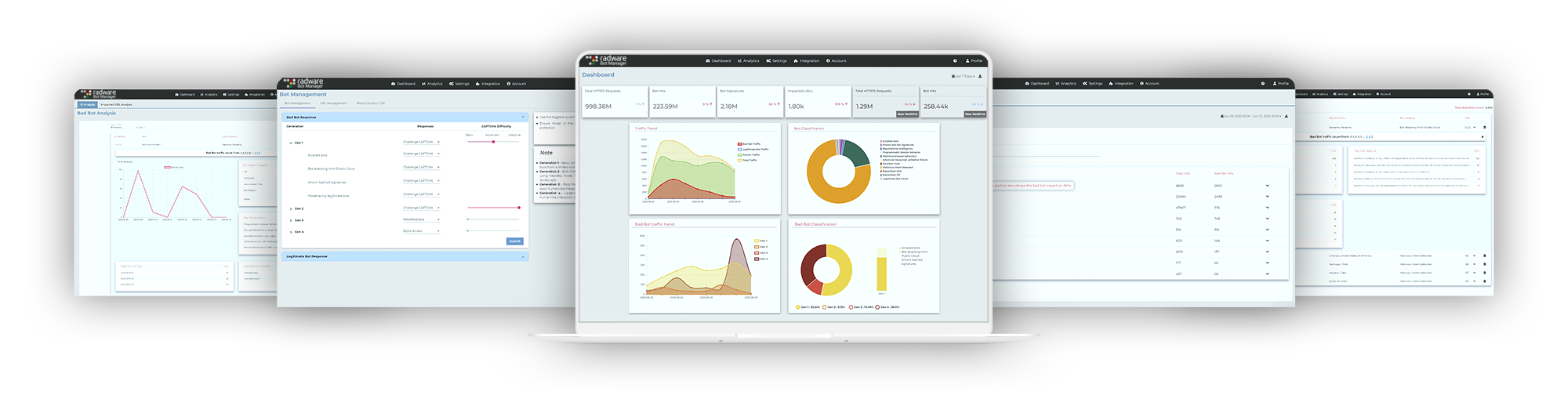Open the Gen 3 FeedFakeData response dropdown

422,219
